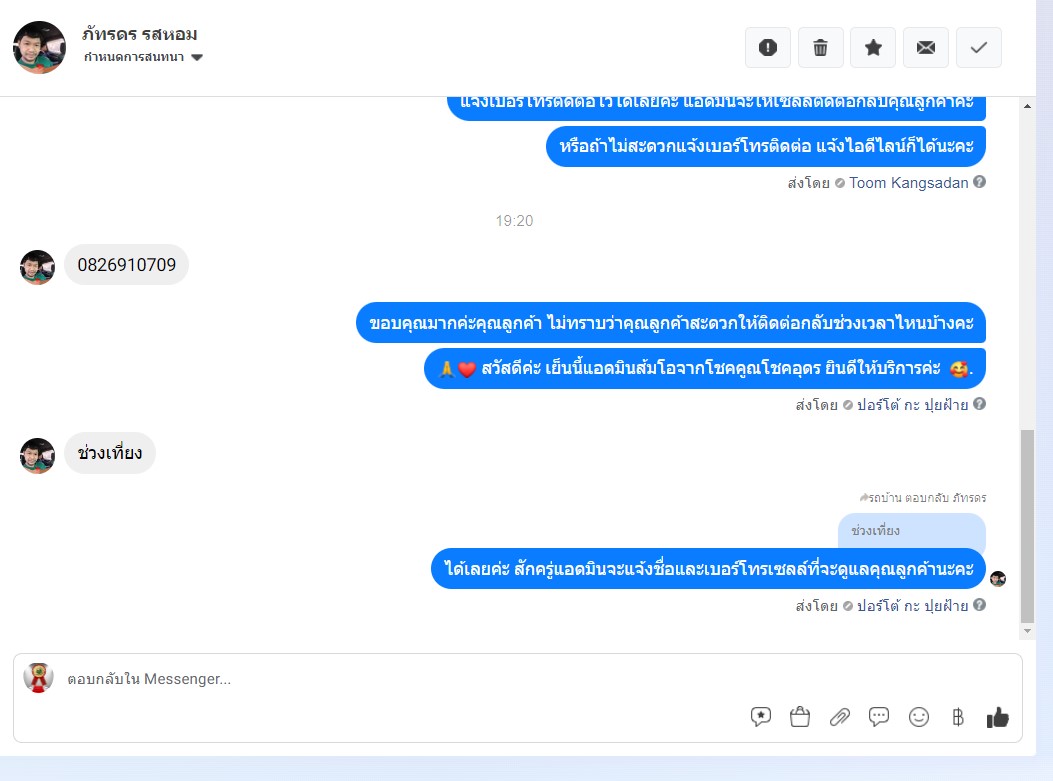1053x781 pixels.
Task: Open emoji picker smiley icon
Action: pyautogui.click(x=919, y=717)
